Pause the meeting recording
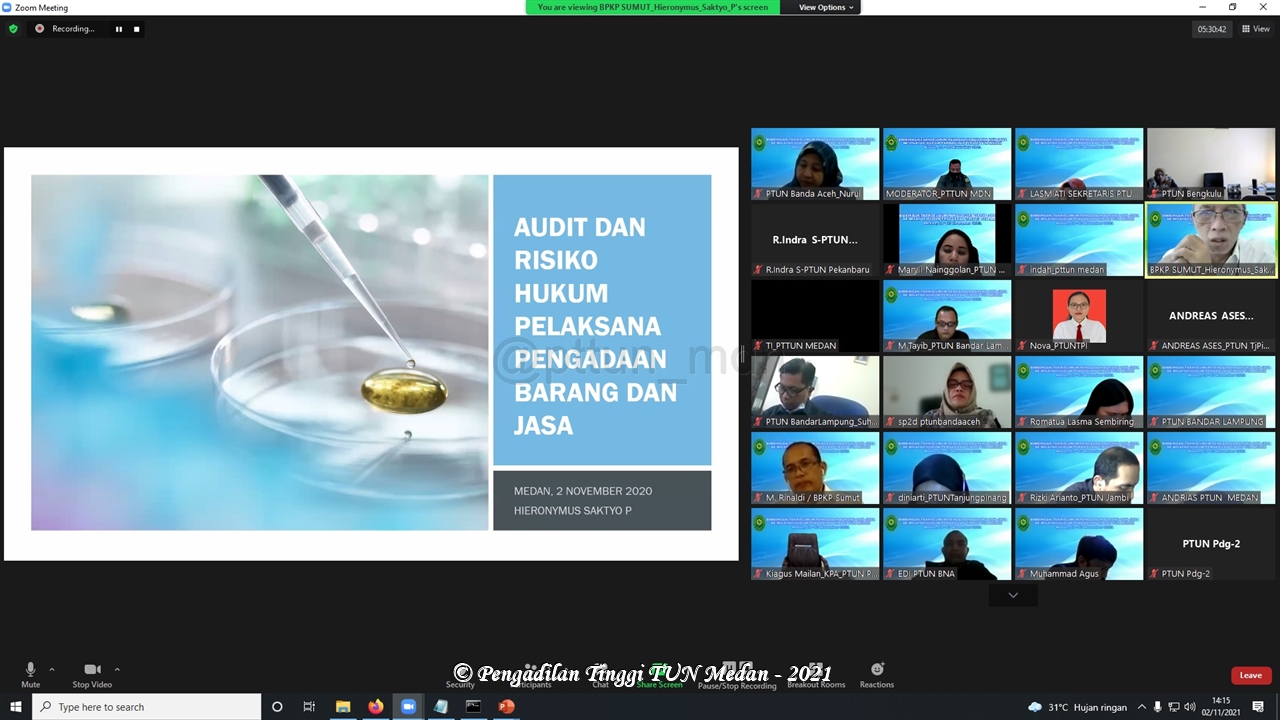1280x720 pixels. point(118,29)
